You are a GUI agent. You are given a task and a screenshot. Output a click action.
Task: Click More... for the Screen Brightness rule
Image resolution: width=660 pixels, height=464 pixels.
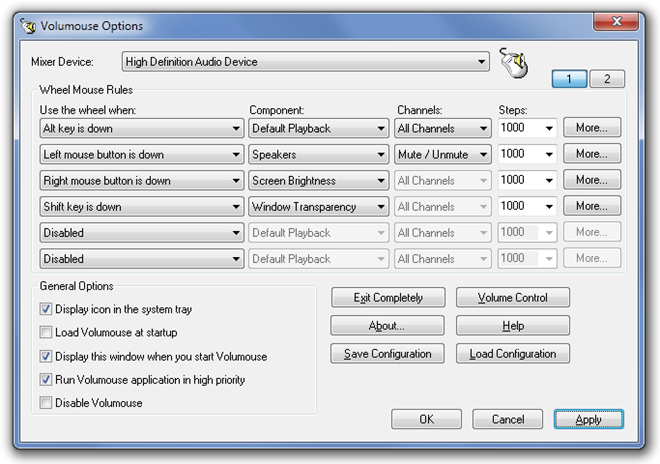coord(592,180)
